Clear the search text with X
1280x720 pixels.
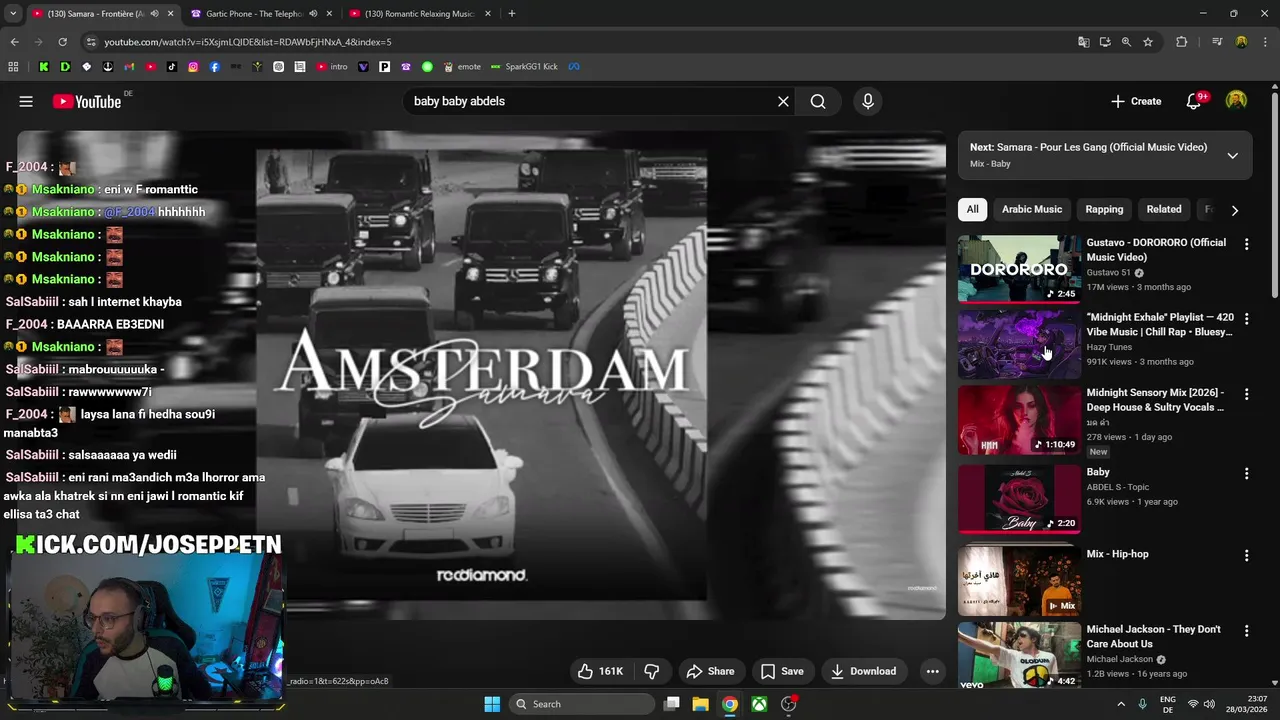[x=783, y=101]
